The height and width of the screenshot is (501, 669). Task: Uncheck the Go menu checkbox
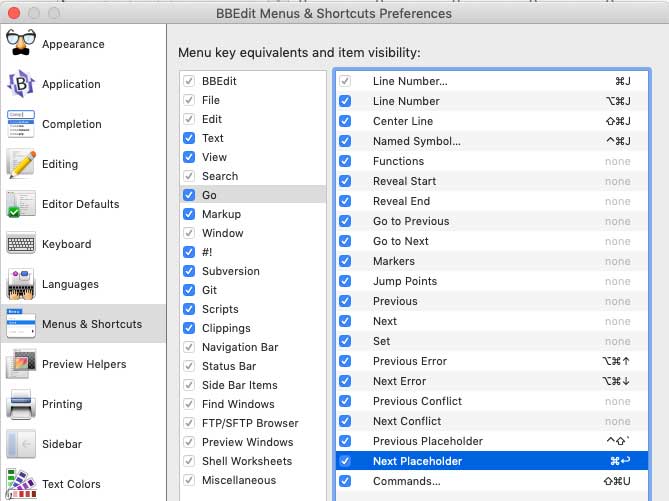(189, 195)
